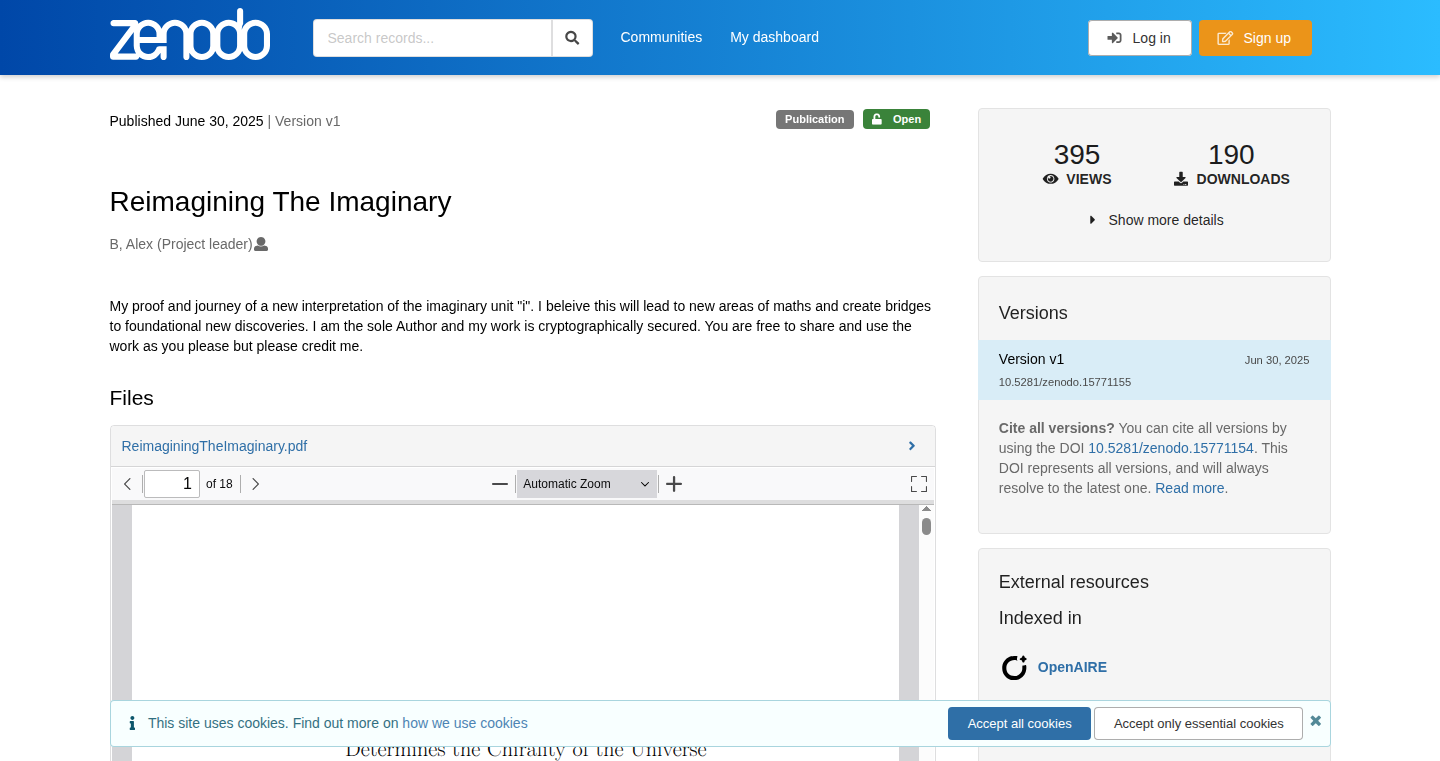Image resolution: width=1440 pixels, height=761 pixels.
Task: Click the 'of 18' page count text
Action: [219, 484]
